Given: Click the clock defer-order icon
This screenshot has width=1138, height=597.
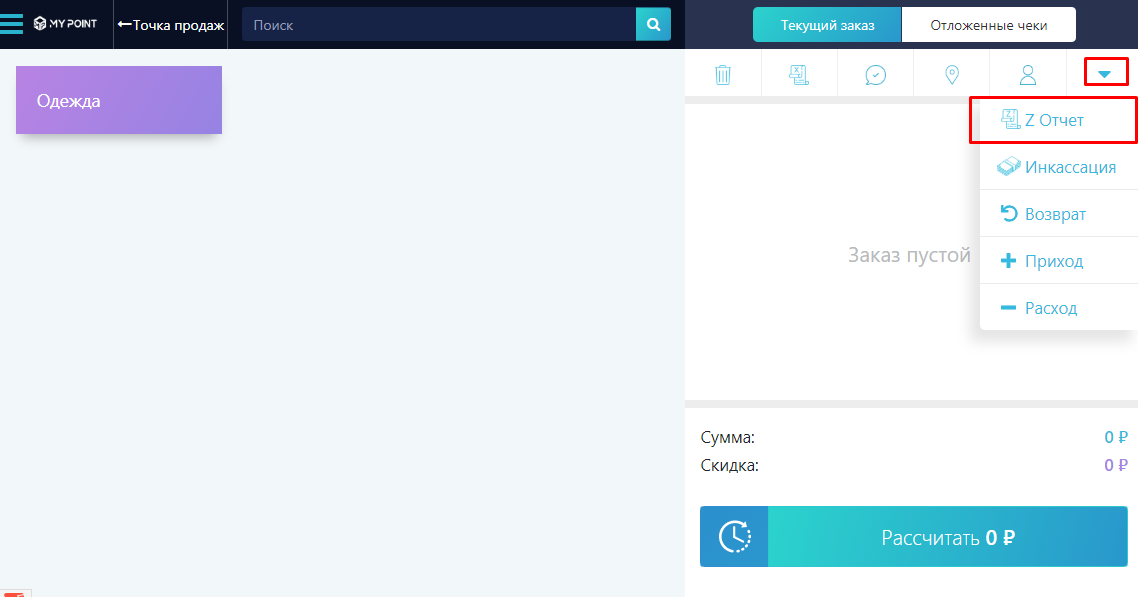Looking at the screenshot, I should [x=734, y=537].
